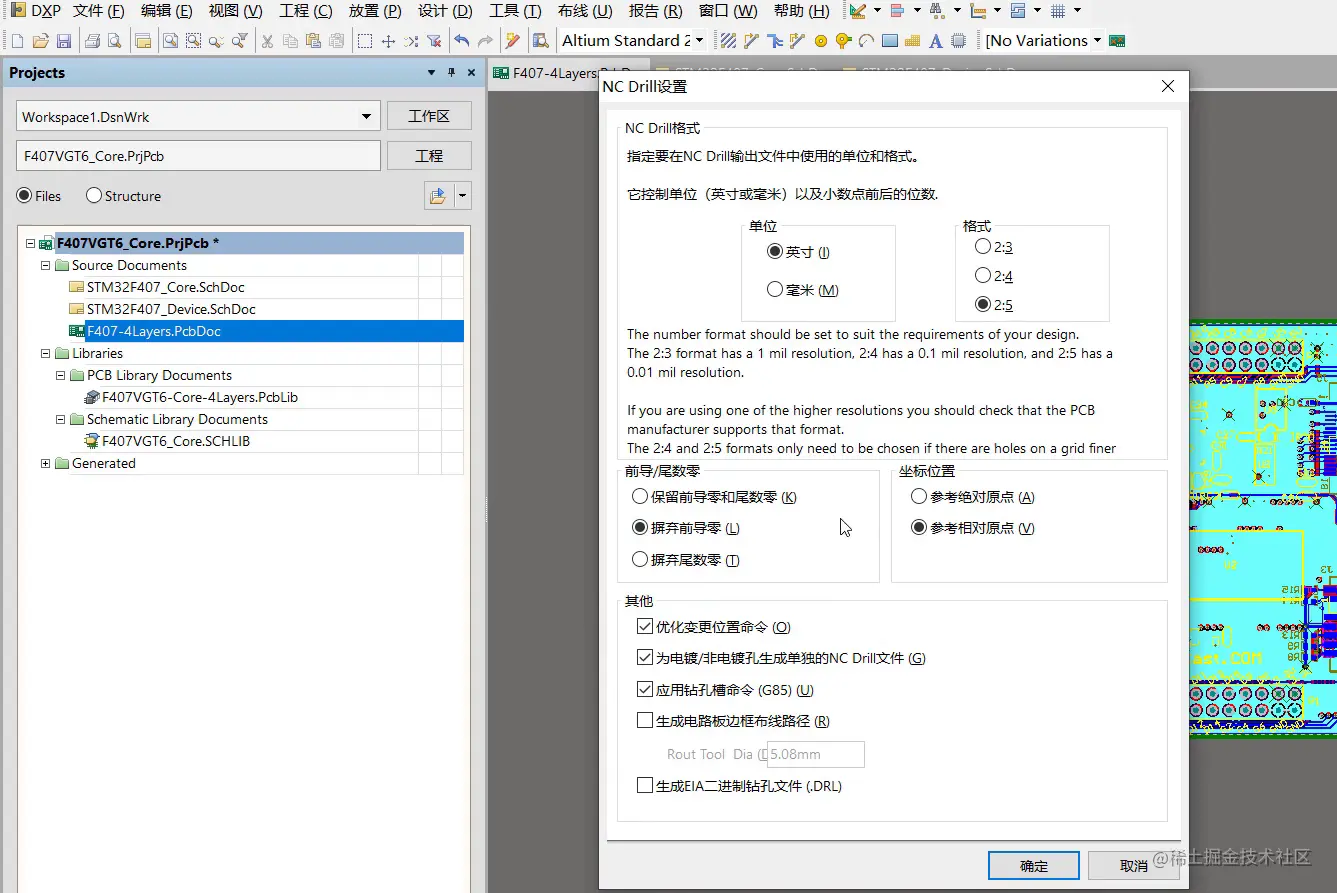Open the No Variations dropdown
Image resolution: width=1337 pixels, height=893 pixels.
pyautogui.click(x=1097, y=41)
